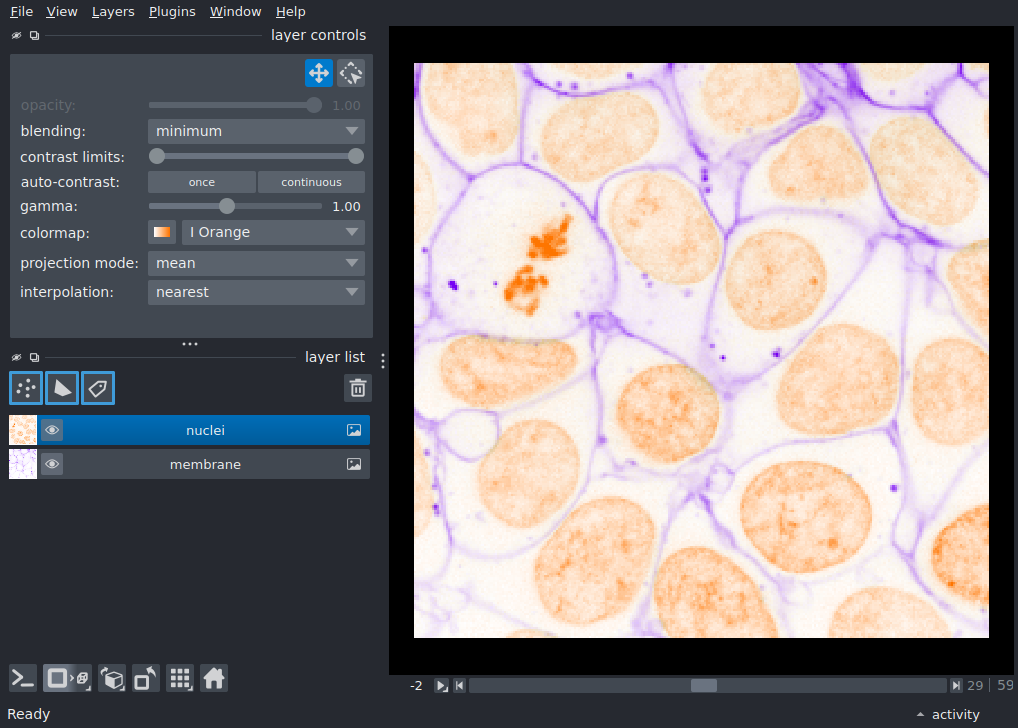The image size is (1018, 728).
Task: Reset view with the home icon
Action: (214, 679)
